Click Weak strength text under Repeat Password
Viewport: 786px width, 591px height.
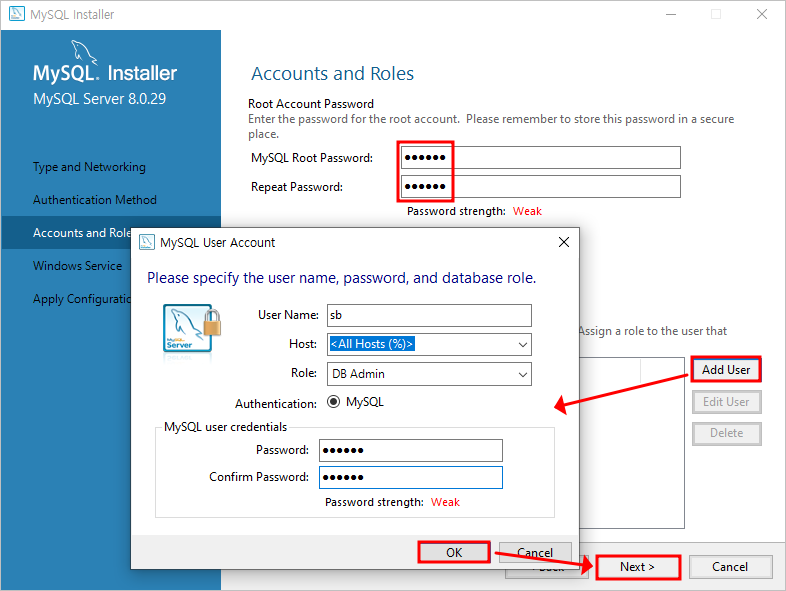tap(527, 211)
